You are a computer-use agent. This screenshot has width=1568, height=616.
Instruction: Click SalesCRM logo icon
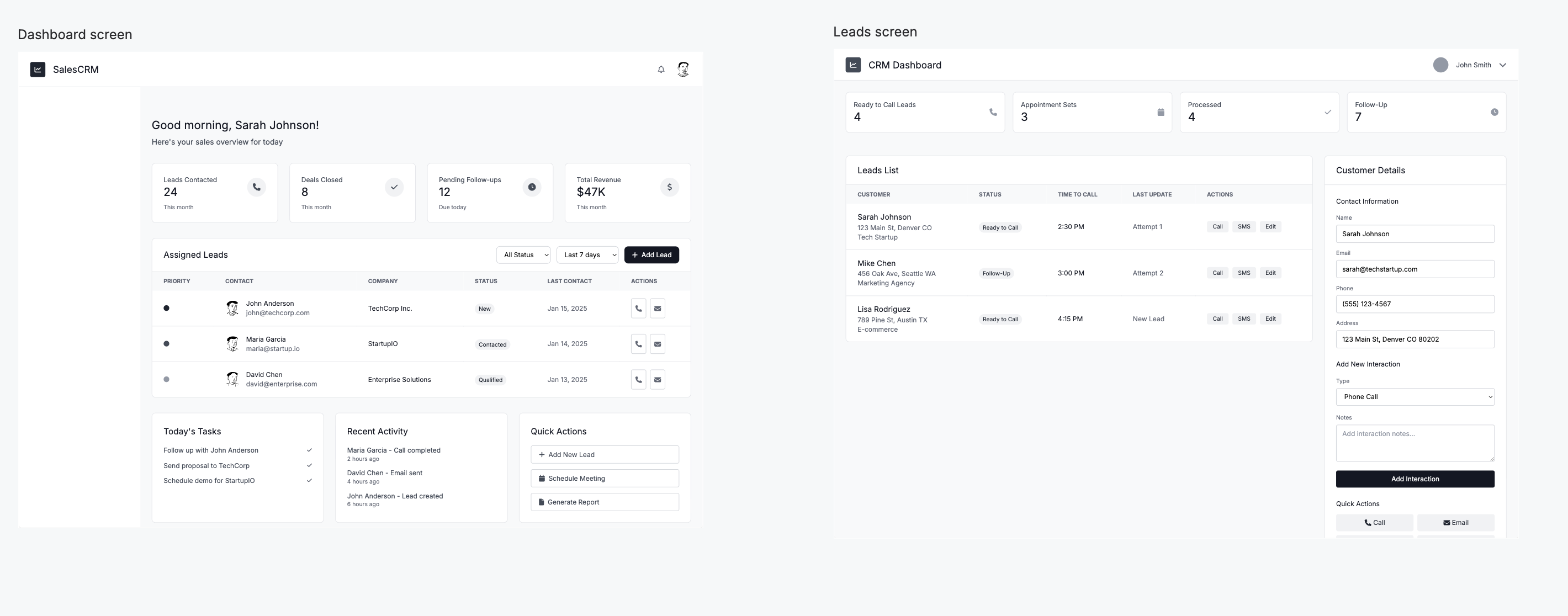point(38,70)
